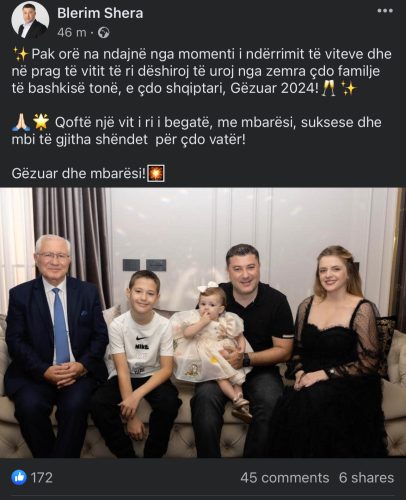Viewport: 406px width, 500px height.
Task: Click the Gëzuar dhe mbarësi line
Action: click(79, 174)
